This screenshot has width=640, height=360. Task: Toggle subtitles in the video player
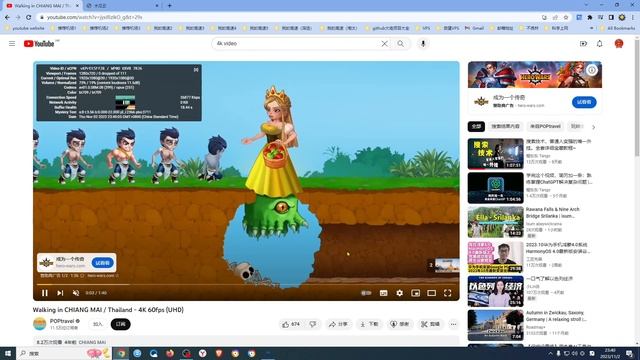[383, 293]
